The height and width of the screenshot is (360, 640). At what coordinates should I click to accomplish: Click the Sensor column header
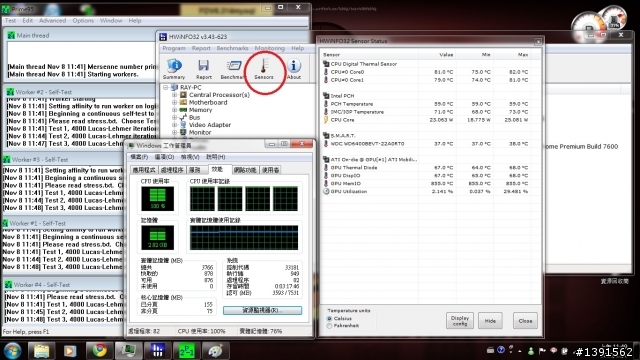click(x=369, y=55)
